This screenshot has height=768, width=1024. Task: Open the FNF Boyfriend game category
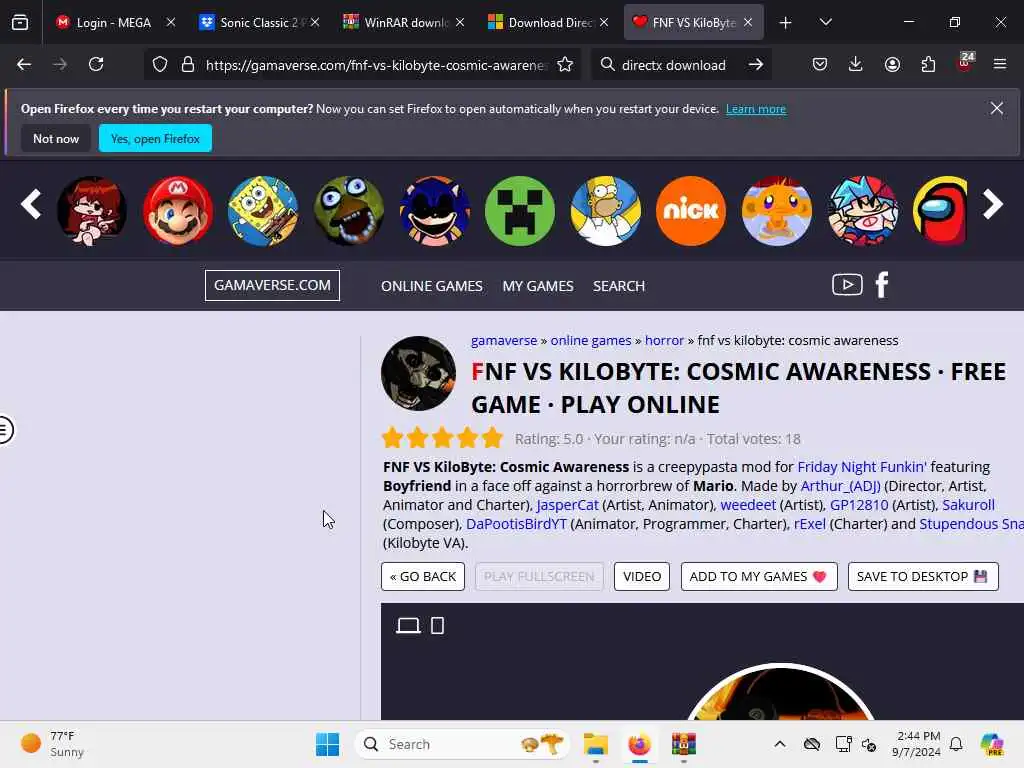coord(863,211)
